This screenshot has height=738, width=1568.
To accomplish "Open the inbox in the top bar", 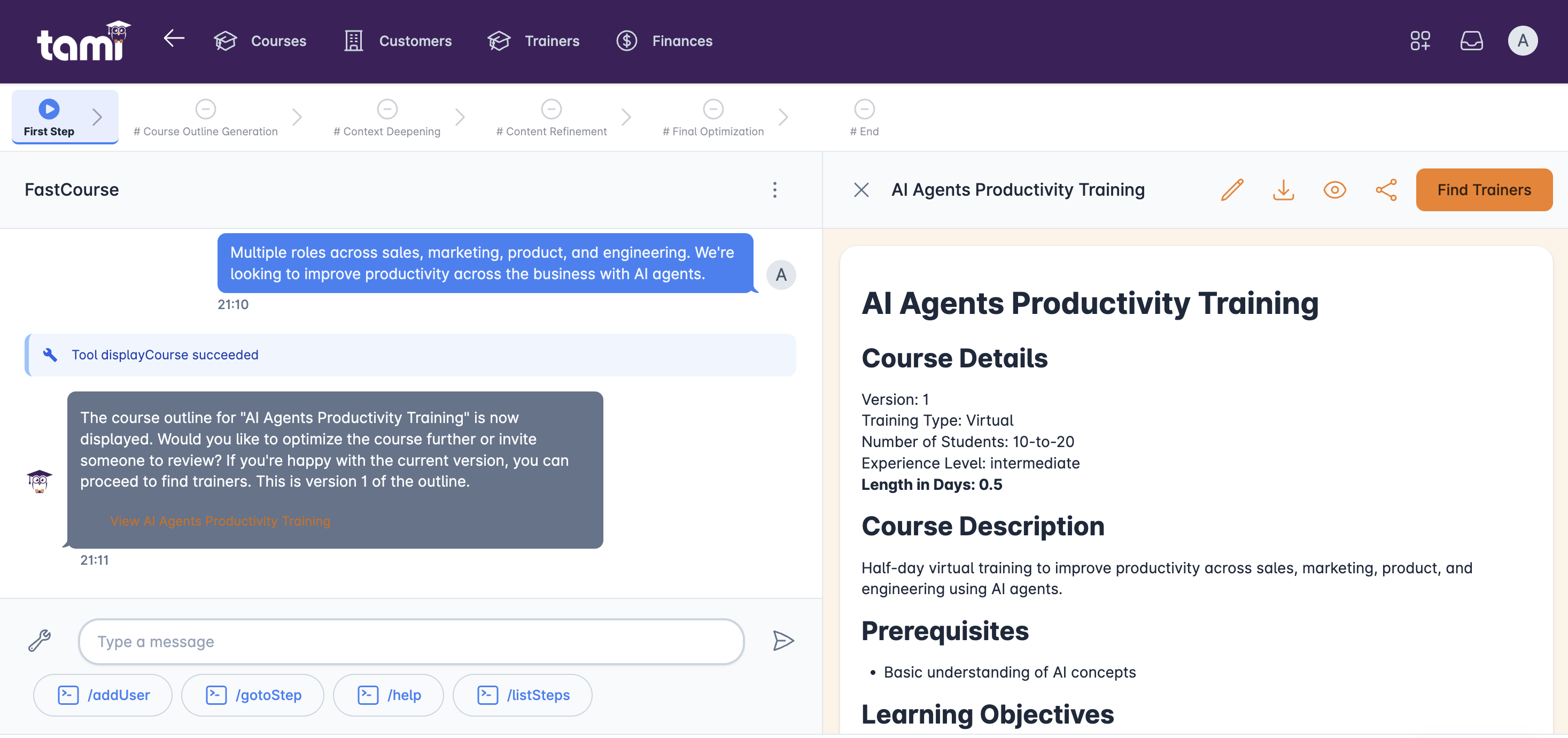I will click(x=1471, y=40).
